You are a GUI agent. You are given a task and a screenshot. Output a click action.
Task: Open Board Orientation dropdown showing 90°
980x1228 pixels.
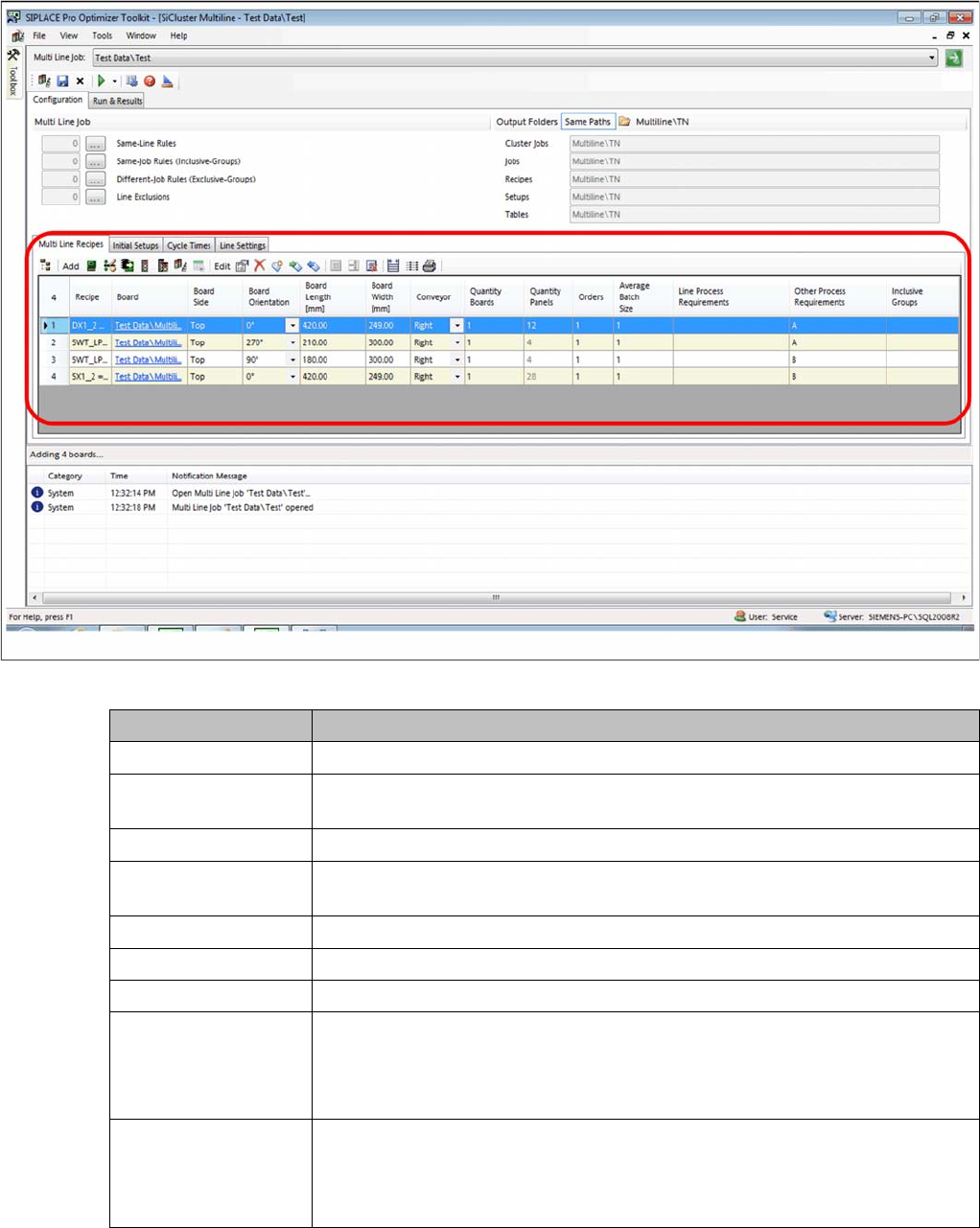point(292,360)
